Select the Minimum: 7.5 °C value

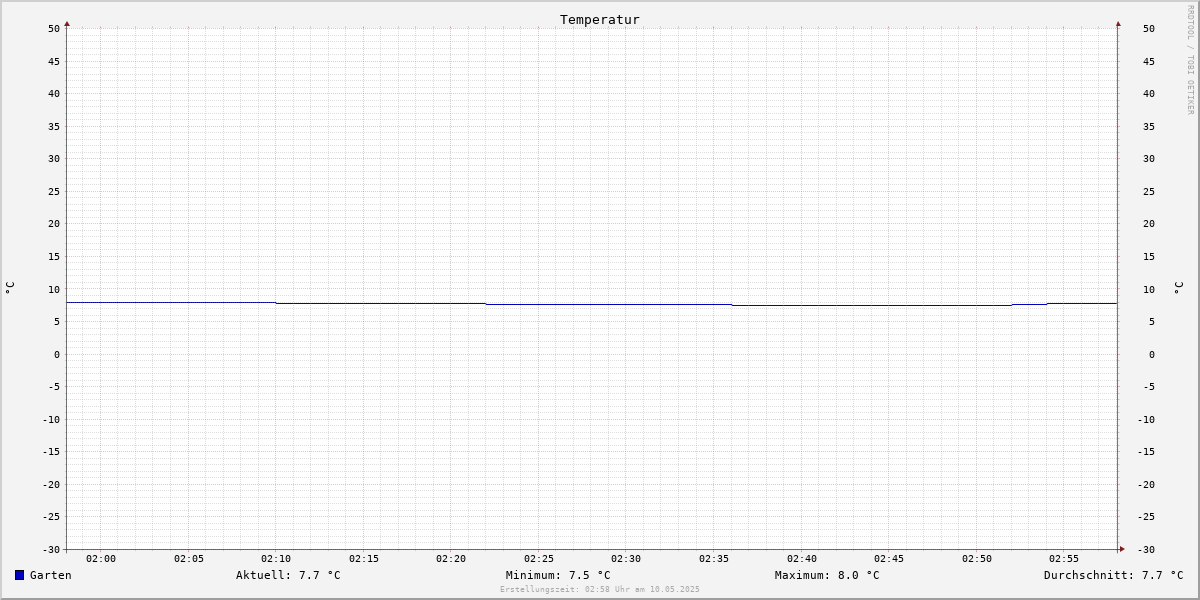pos(558,575)
